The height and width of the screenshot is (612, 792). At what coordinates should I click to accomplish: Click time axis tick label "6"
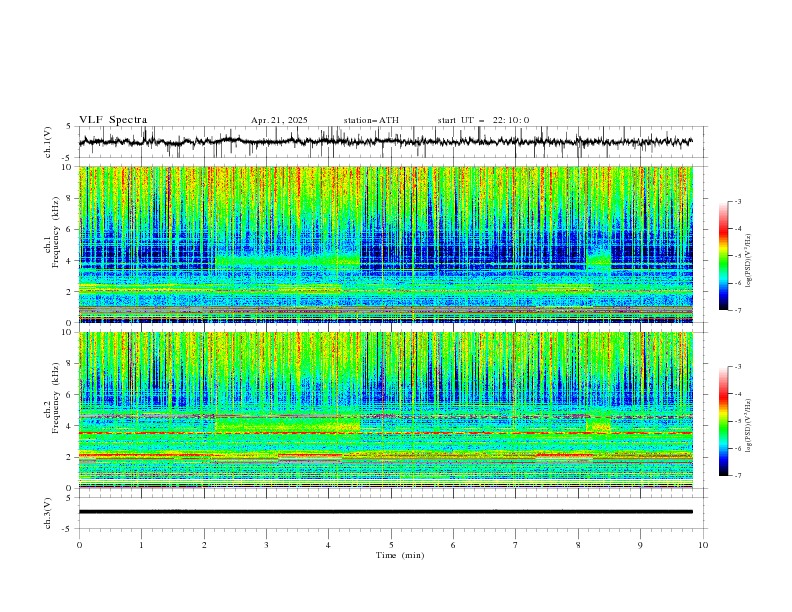(x=453, y=545)
